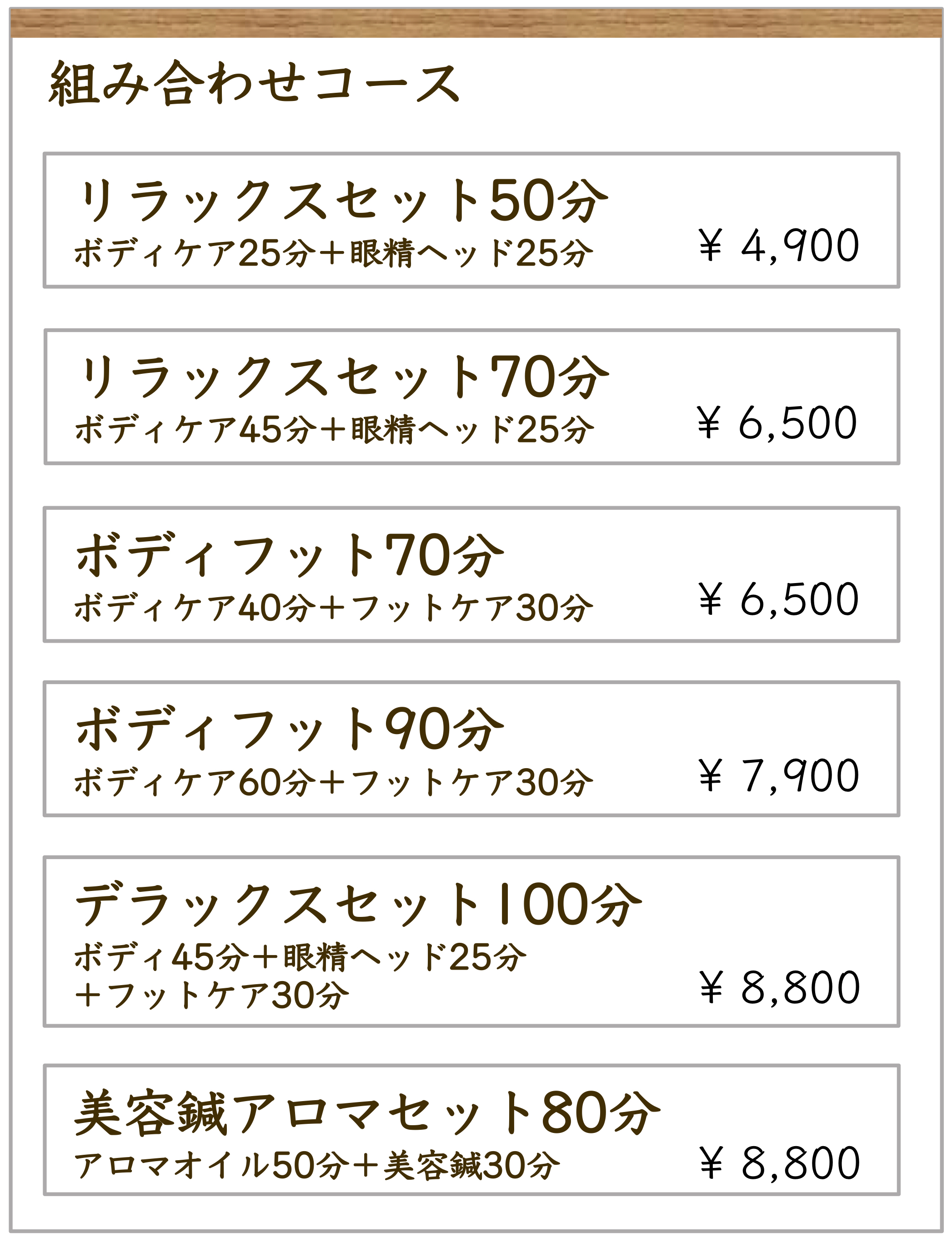The width and height of the screenshot is (952, 1243).
Task: Click the wood-grain header bar at top
Action: point(476,23)
